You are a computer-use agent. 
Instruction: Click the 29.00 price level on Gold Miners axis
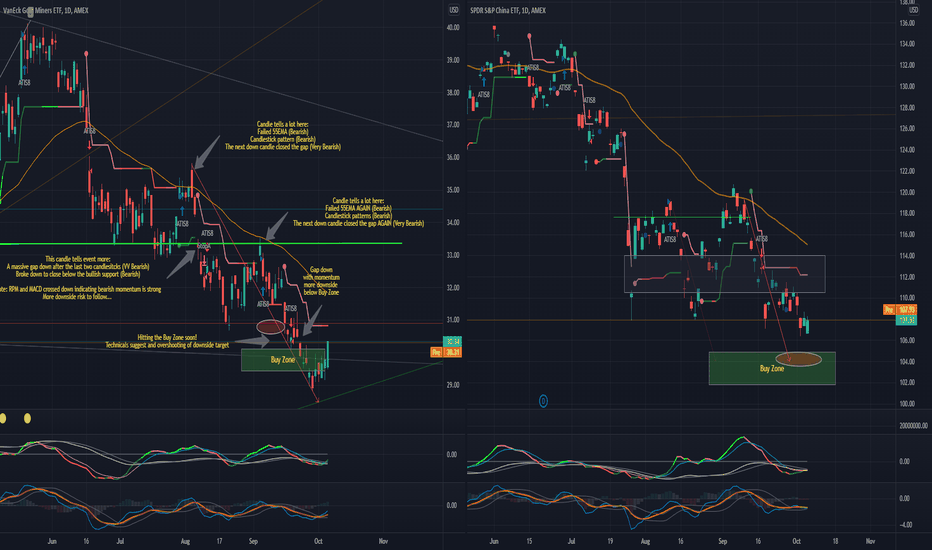click(453, 385)
